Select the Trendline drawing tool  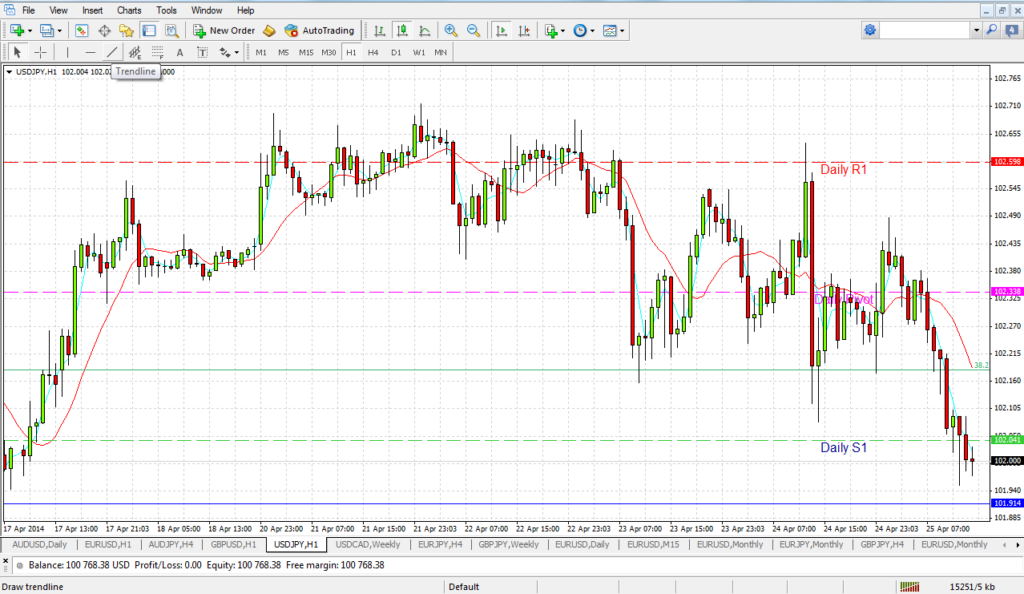(112, 52)
